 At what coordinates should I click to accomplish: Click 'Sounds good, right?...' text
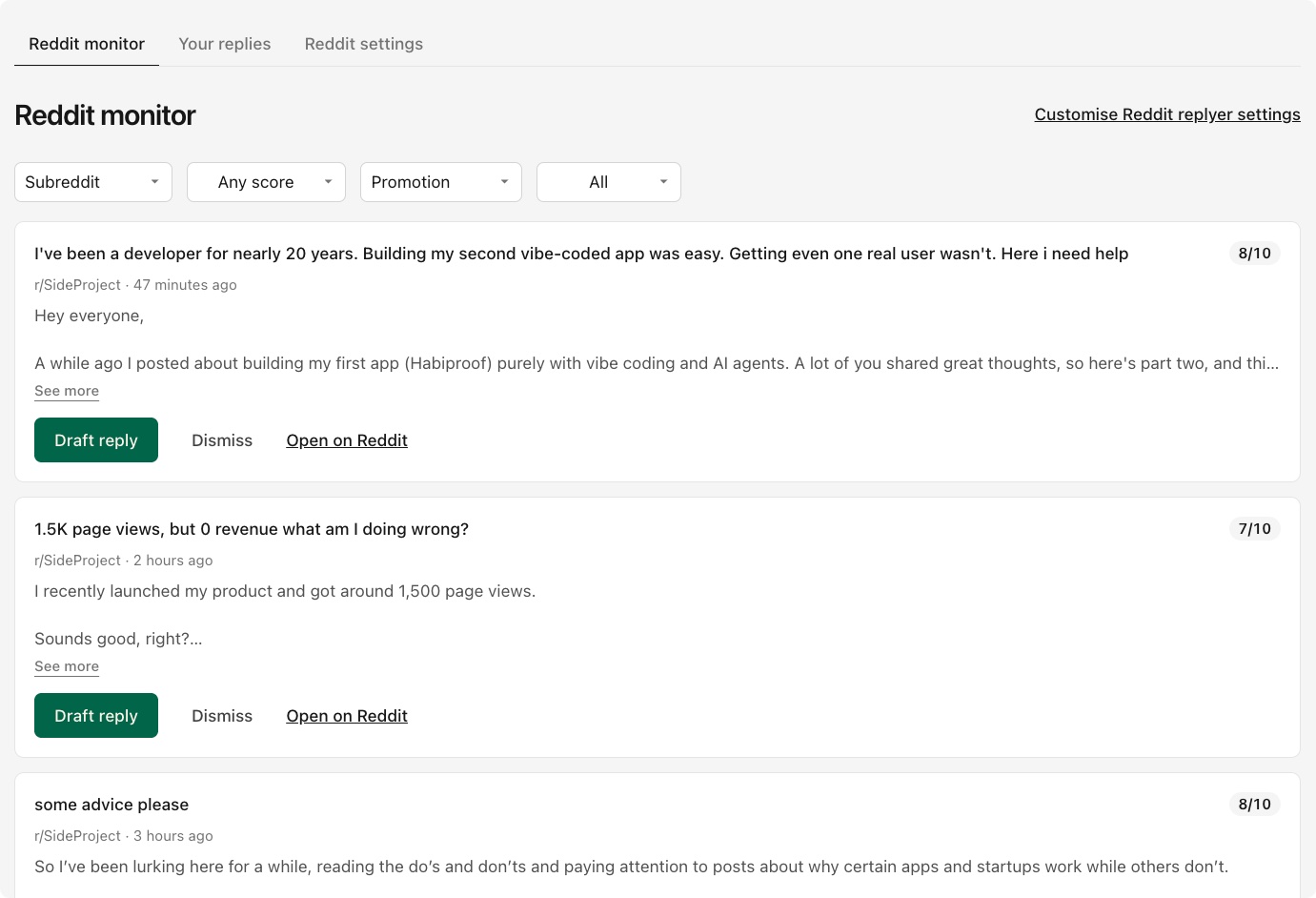tap(118, 639)
